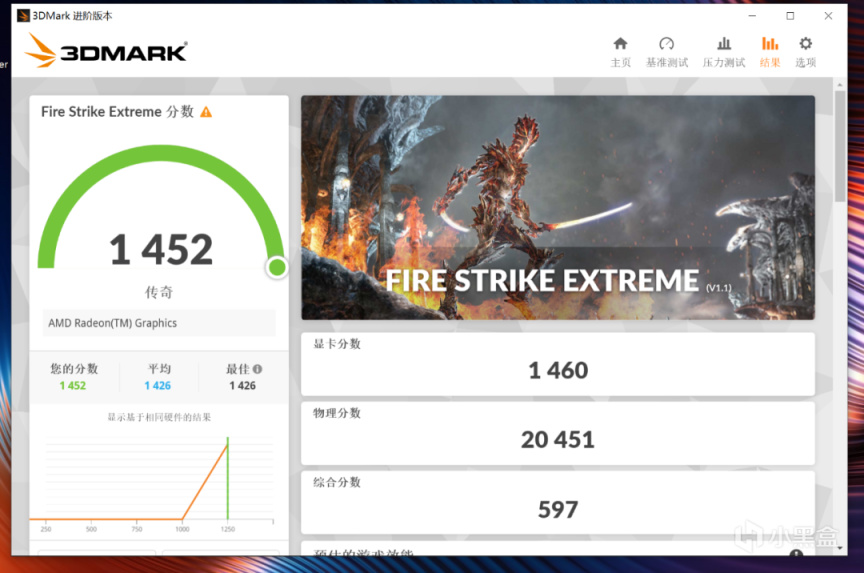Click the Fire Strike Extreme 分数 heading
Viewport: 864px width, 573px height.
click(x=117, y=112)
